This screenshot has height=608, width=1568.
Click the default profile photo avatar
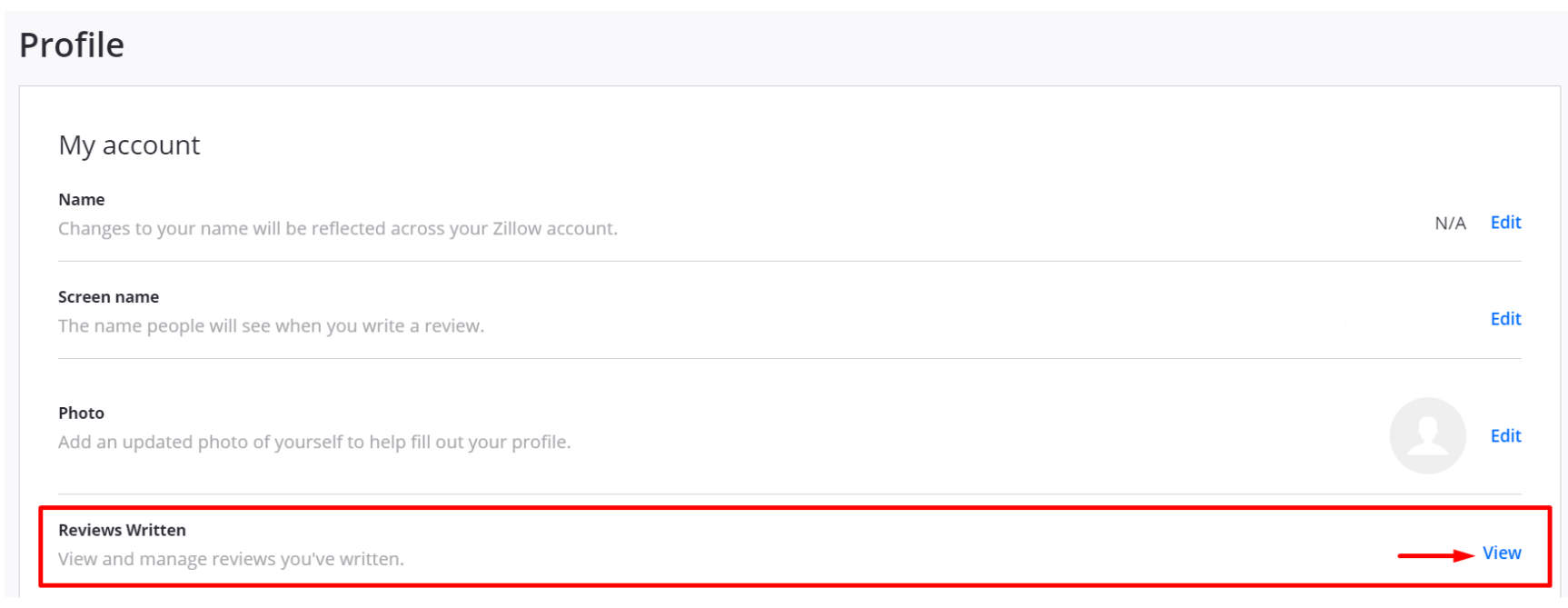(x=1427, y=435)
